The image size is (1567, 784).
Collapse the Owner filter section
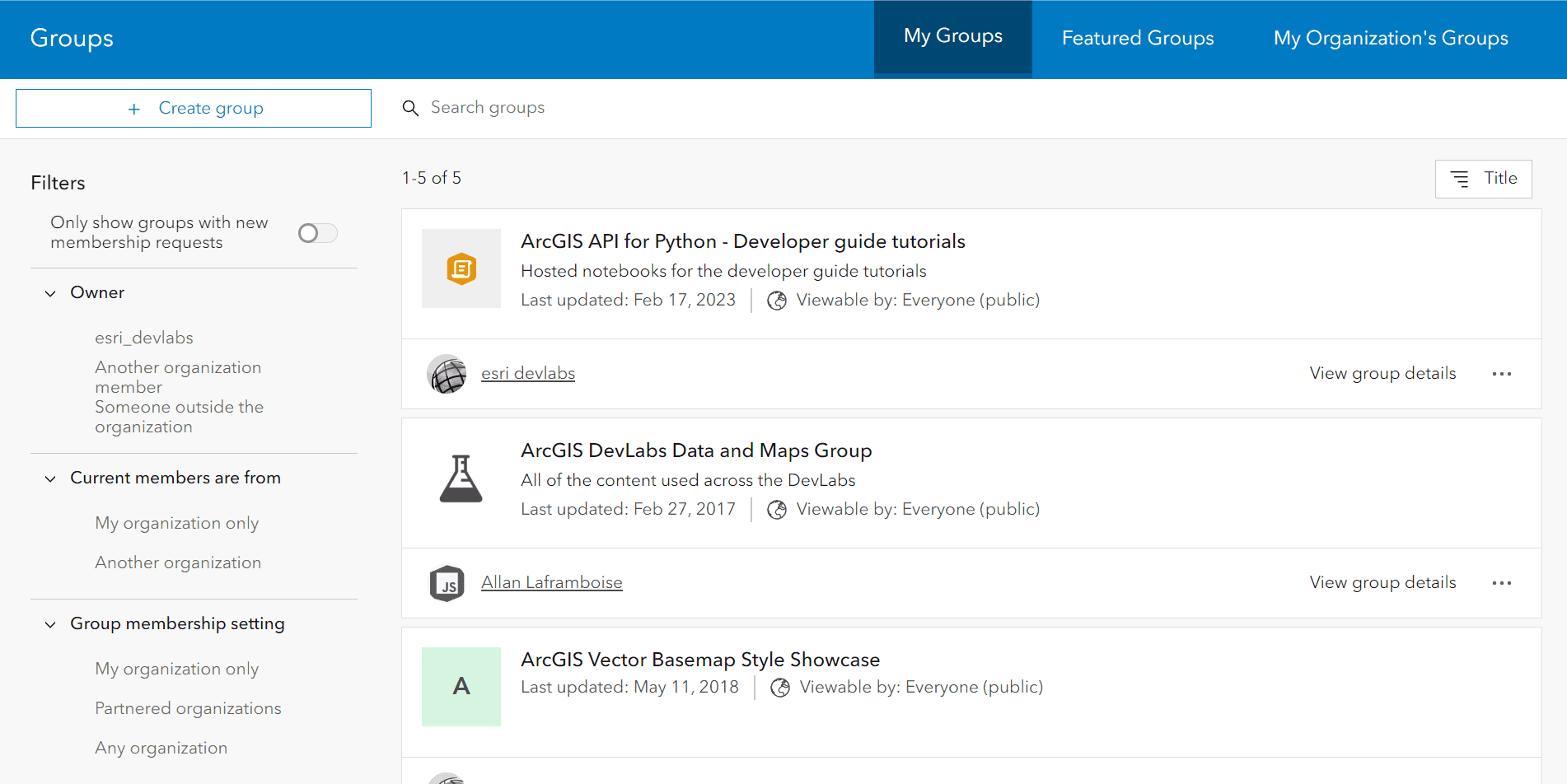(x=51, y=293)
